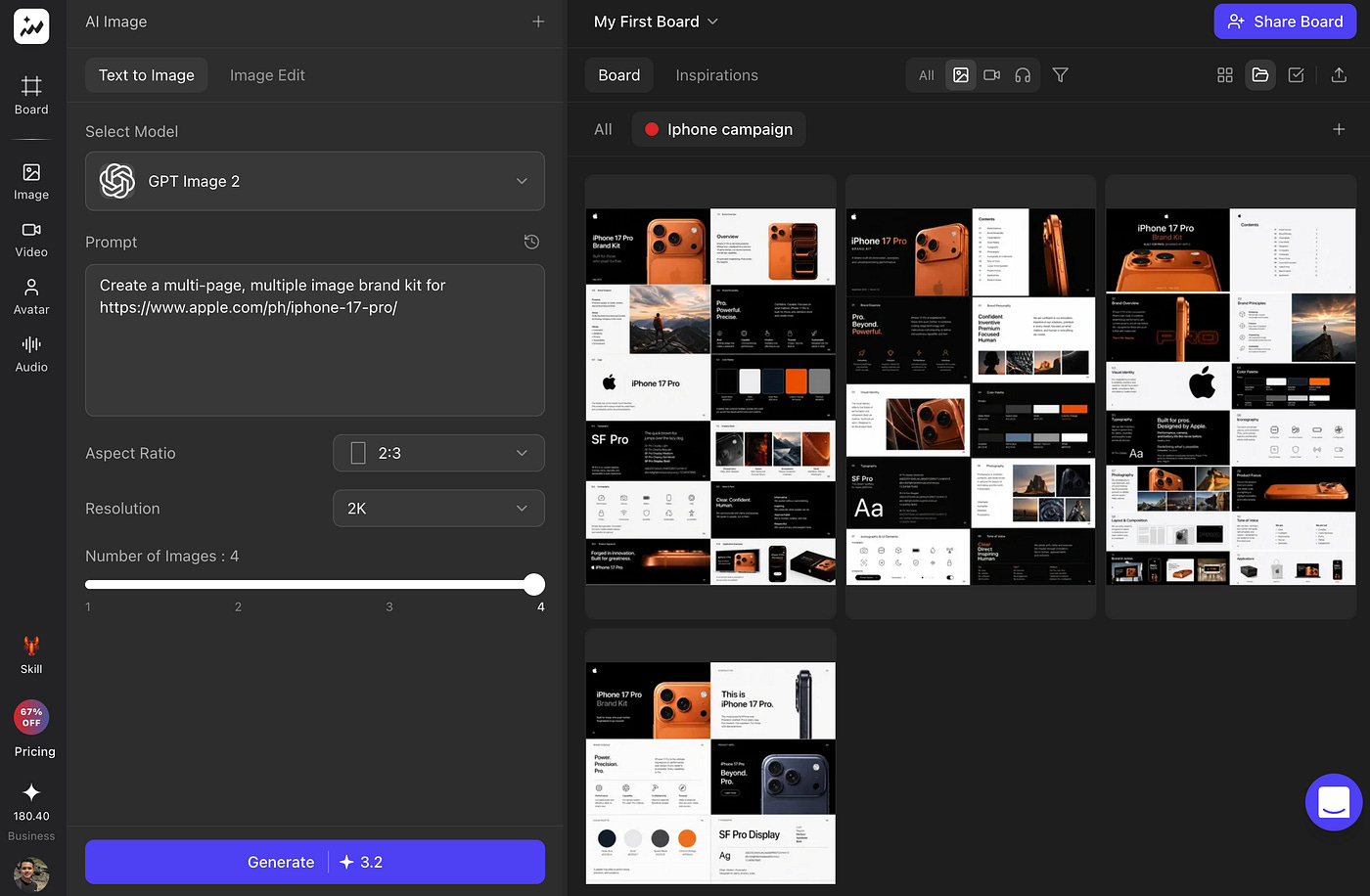
Task: Open the Avatar tool in sidebar
Action: pyautogui.click(x=31, y=296)
